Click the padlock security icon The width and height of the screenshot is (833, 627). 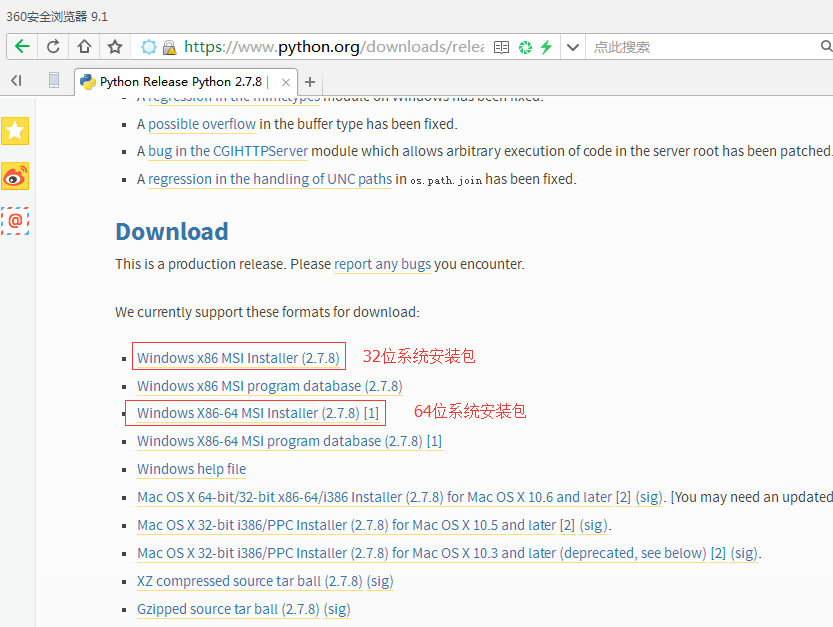coord(169,48)
